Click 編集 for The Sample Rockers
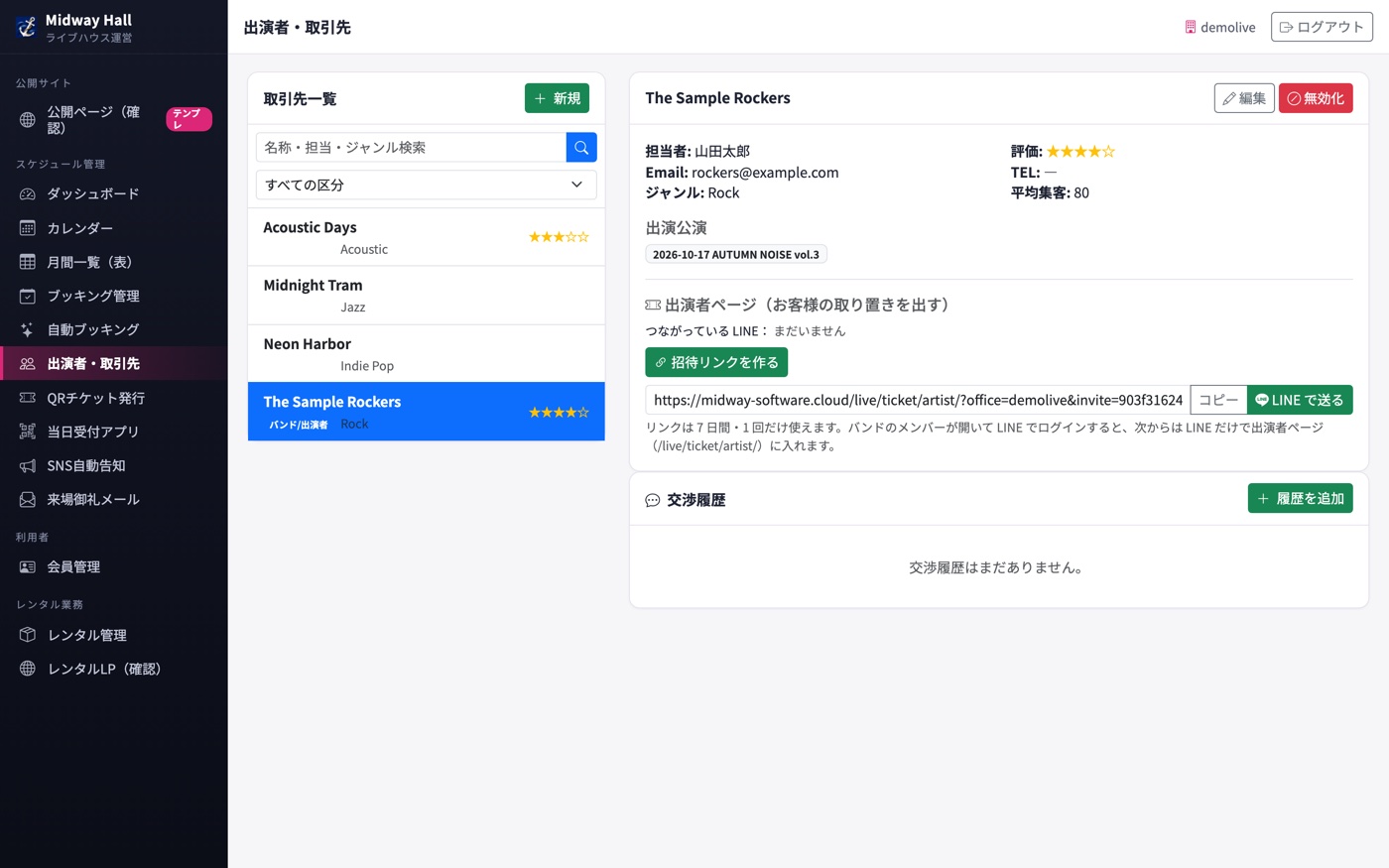This screenshot has width=1389, height=868. [1244, 98]
